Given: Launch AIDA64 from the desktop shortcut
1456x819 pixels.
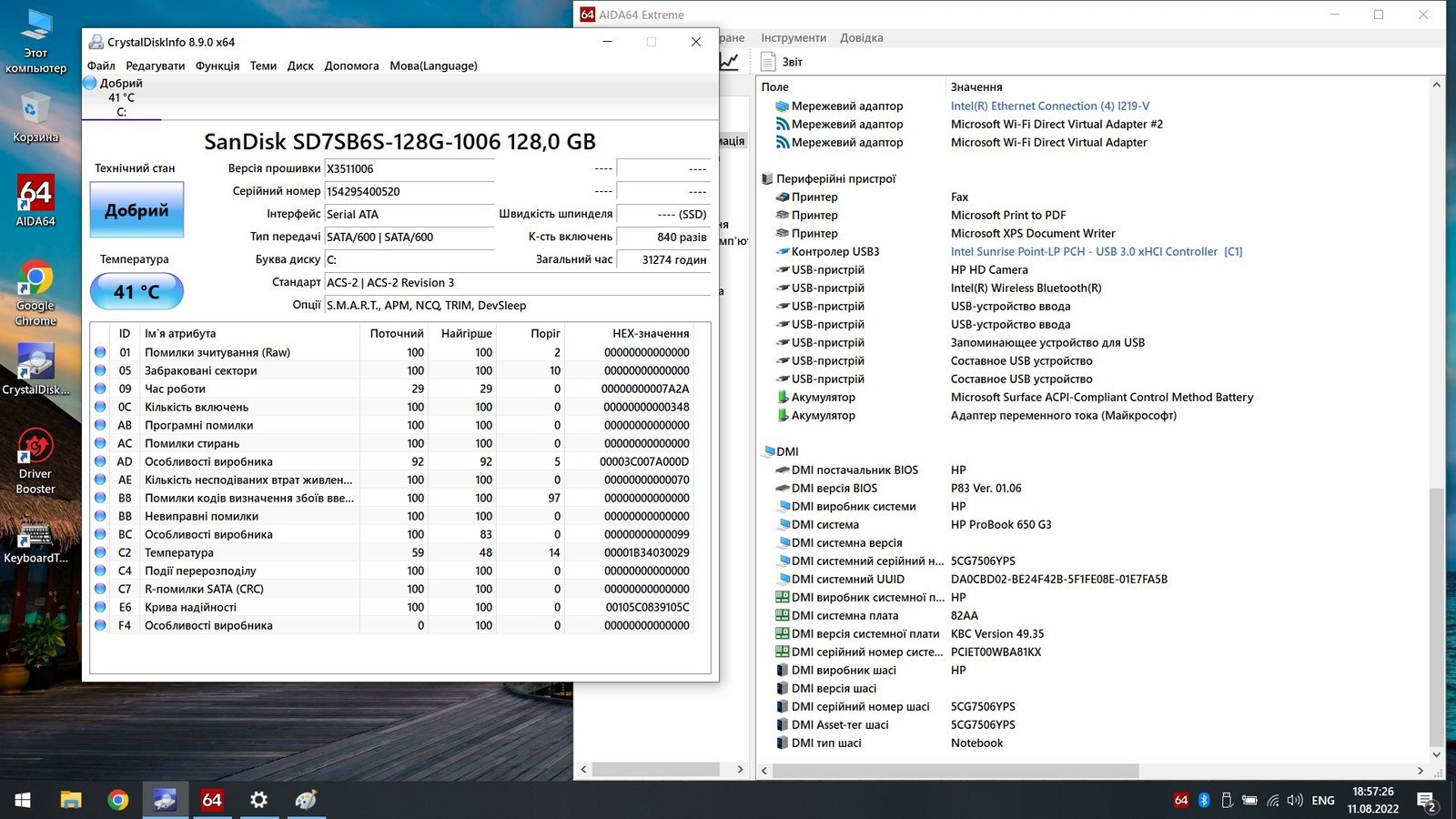Looking at the screenshot, I should click(35, 200).
